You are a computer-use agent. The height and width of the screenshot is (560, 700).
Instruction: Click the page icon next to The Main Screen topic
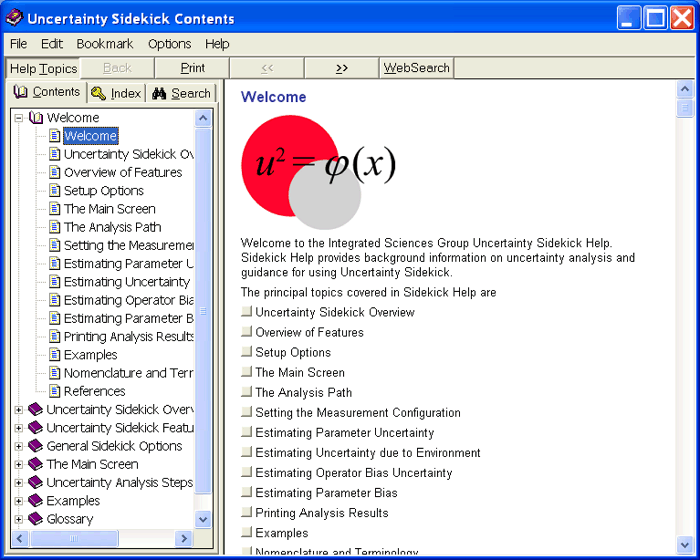[x=54, y=209]
